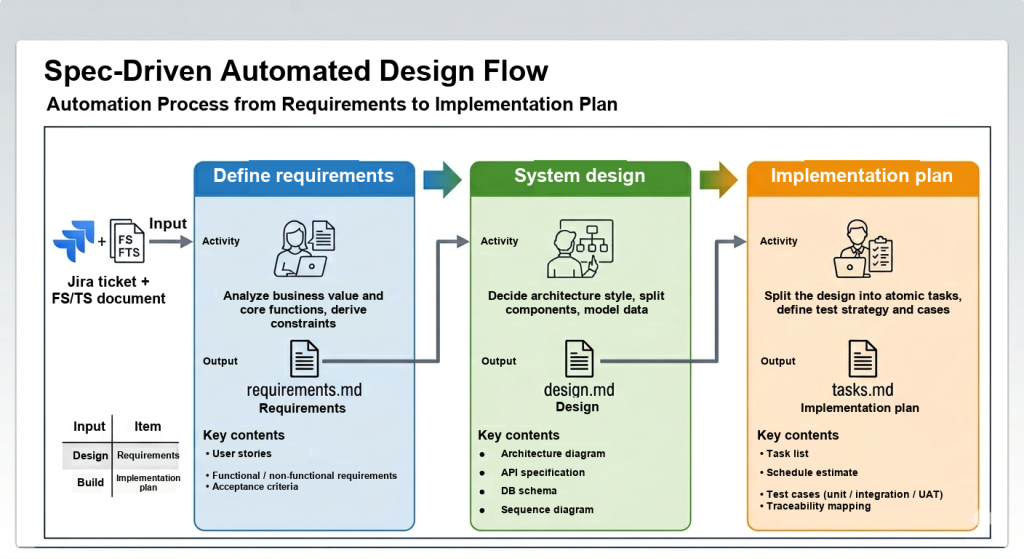The width and height of the screenshot is (1024, 559).
Task: Select the Traceability mapping bullet
Action: [x=815, y=506]
